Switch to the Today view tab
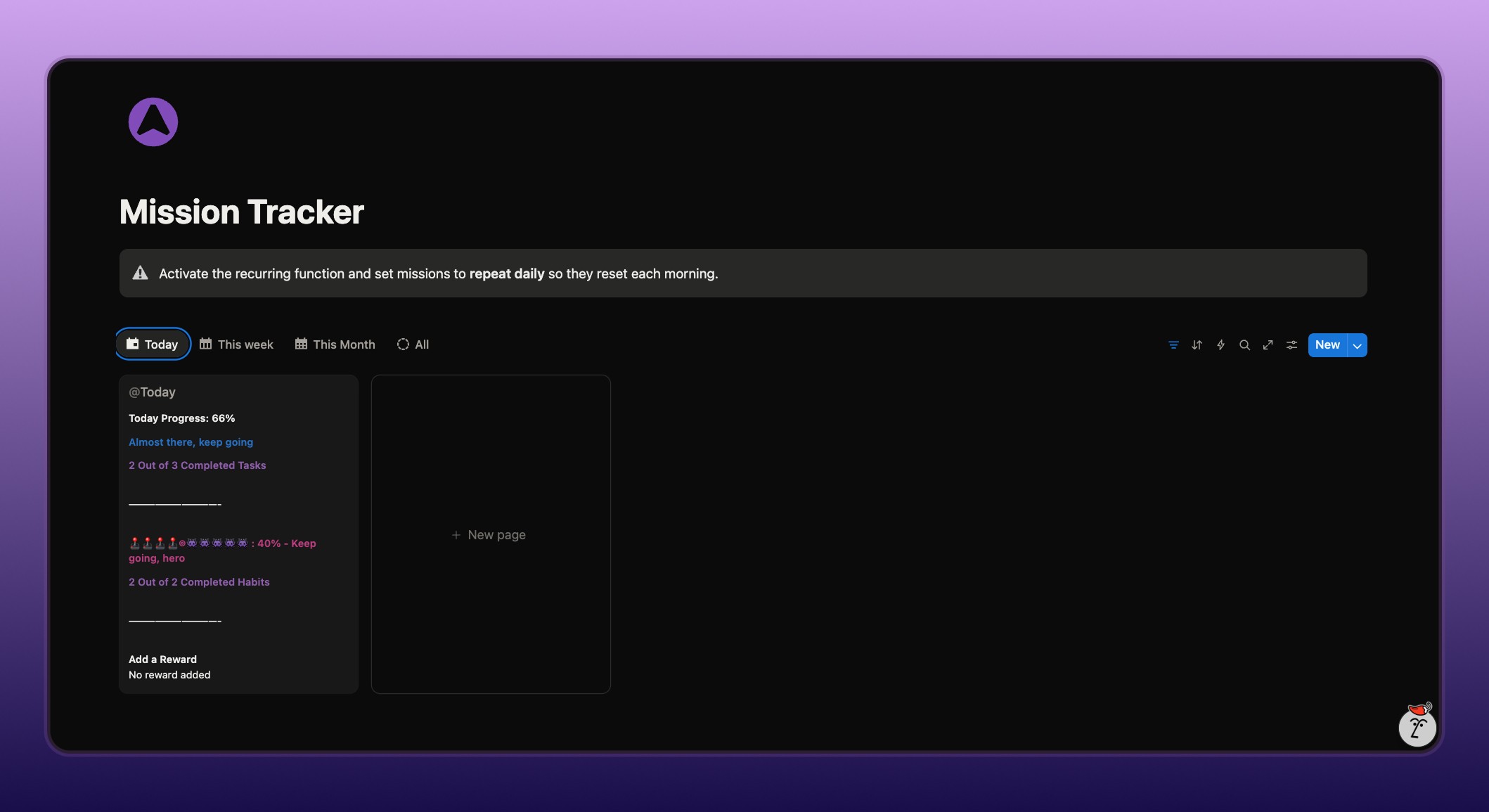The height and width of the screenshot is (812, 1489). click(153, 344)
